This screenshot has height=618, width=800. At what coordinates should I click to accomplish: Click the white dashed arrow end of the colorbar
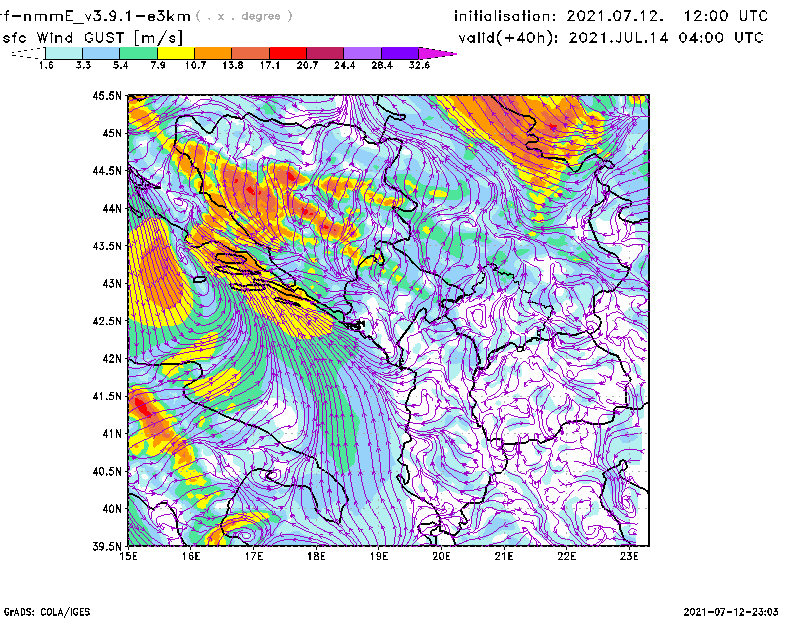pyautogui.click(x=28, y=53)
